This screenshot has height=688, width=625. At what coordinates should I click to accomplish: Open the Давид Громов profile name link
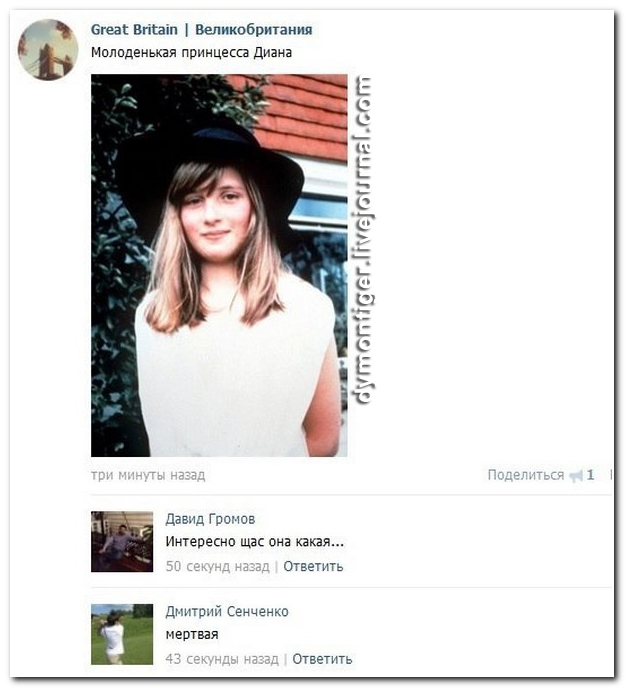(x=210, y=519)
